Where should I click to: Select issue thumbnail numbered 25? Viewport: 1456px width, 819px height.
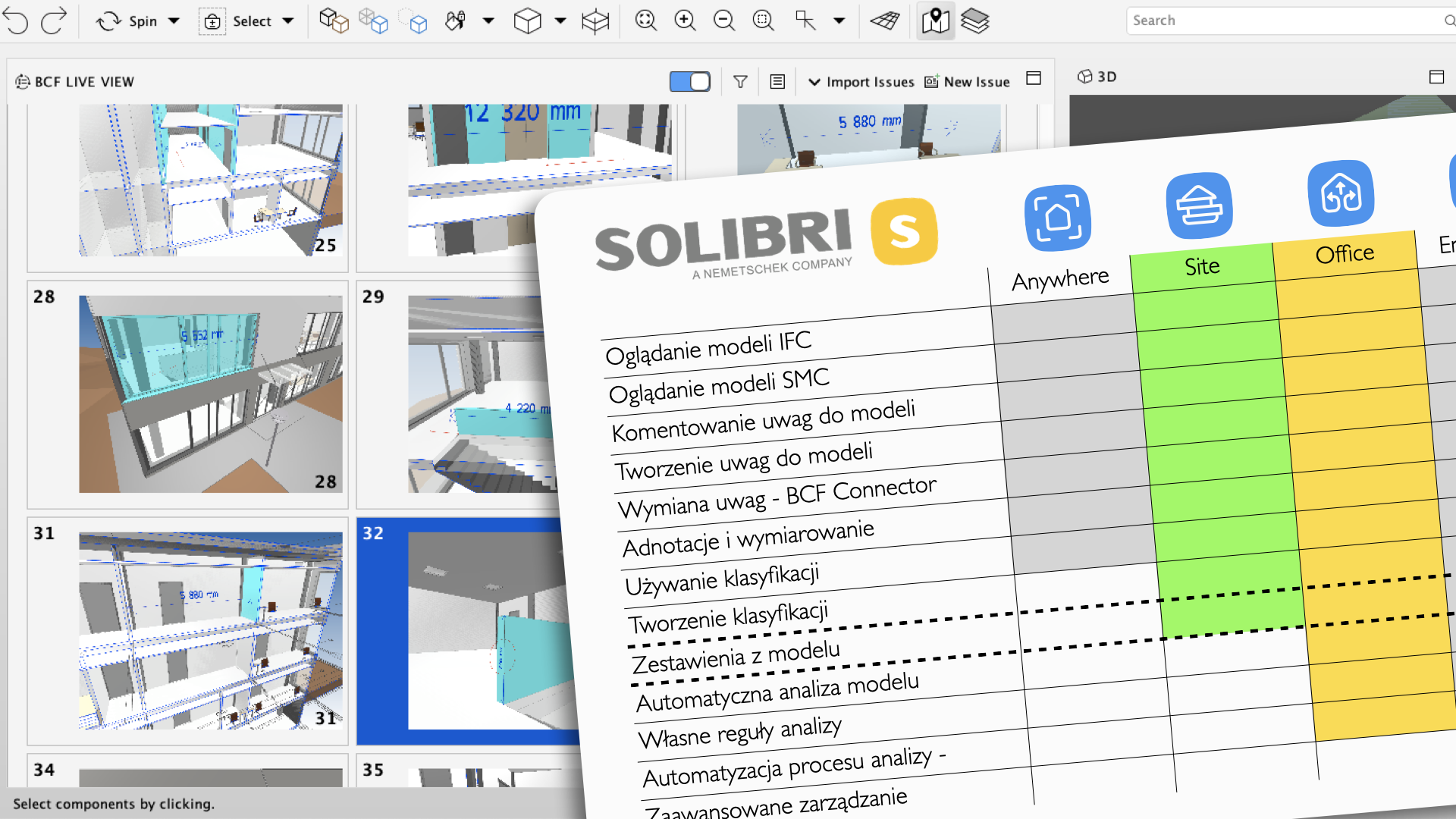pos(211,180)
